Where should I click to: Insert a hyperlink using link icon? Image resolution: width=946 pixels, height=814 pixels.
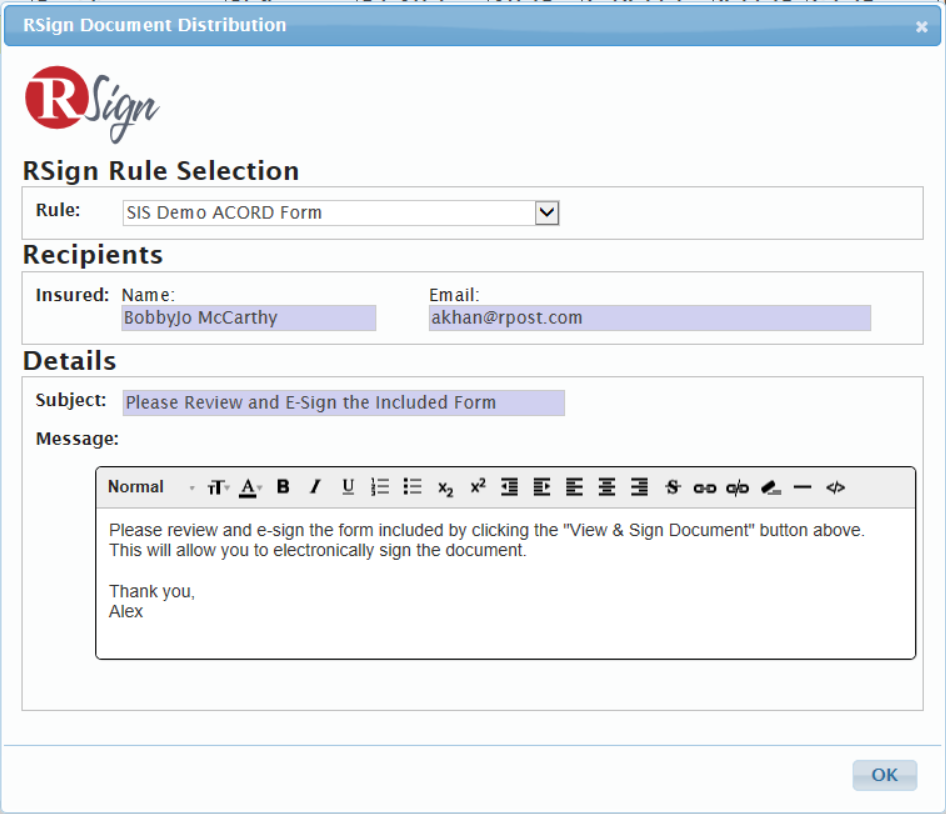click(705, 488)
